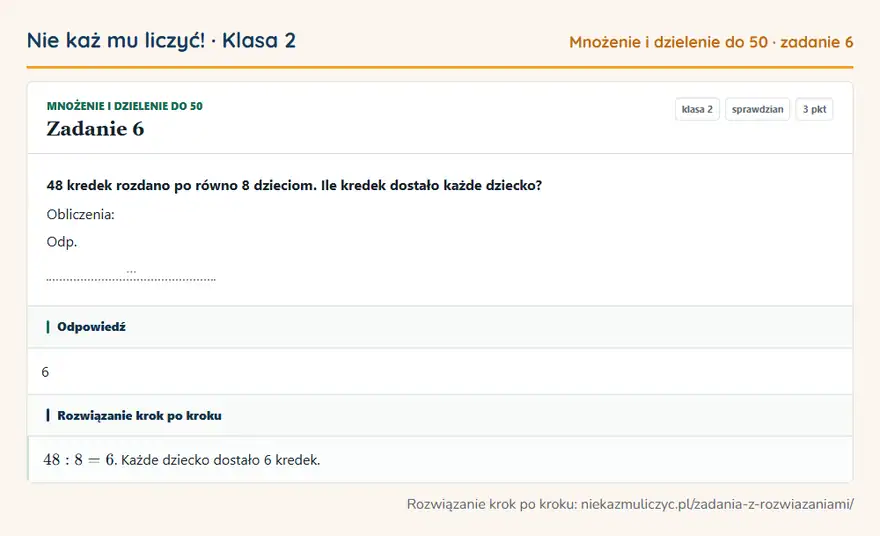The image size is (880, 536).
Task: Select the '3 pkt' tag
Action: 814,109
